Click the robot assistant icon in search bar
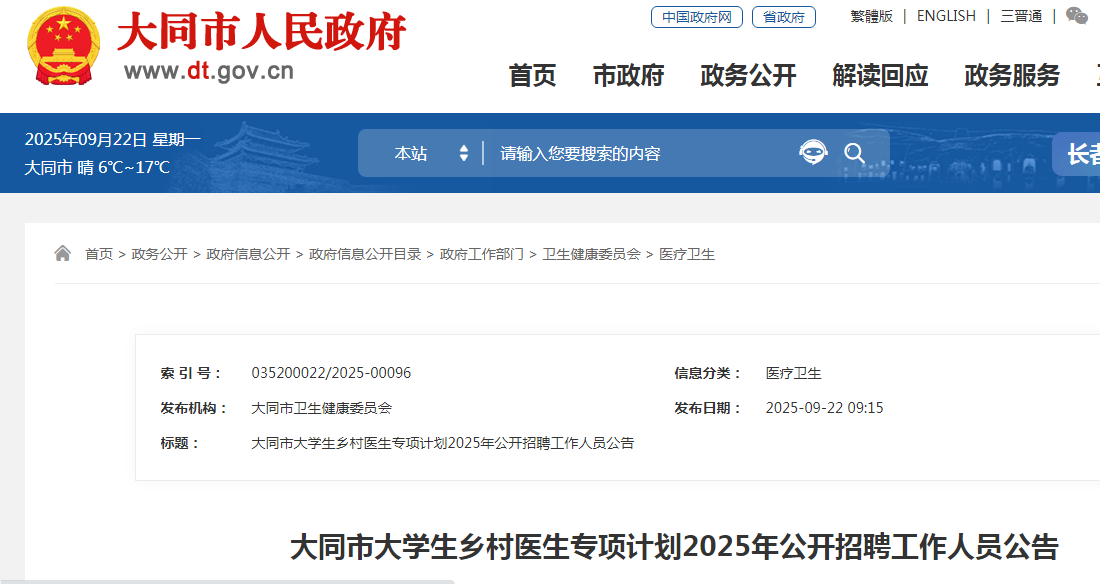Viewport: 1100px width, 584px height. [x=813, y=153]
